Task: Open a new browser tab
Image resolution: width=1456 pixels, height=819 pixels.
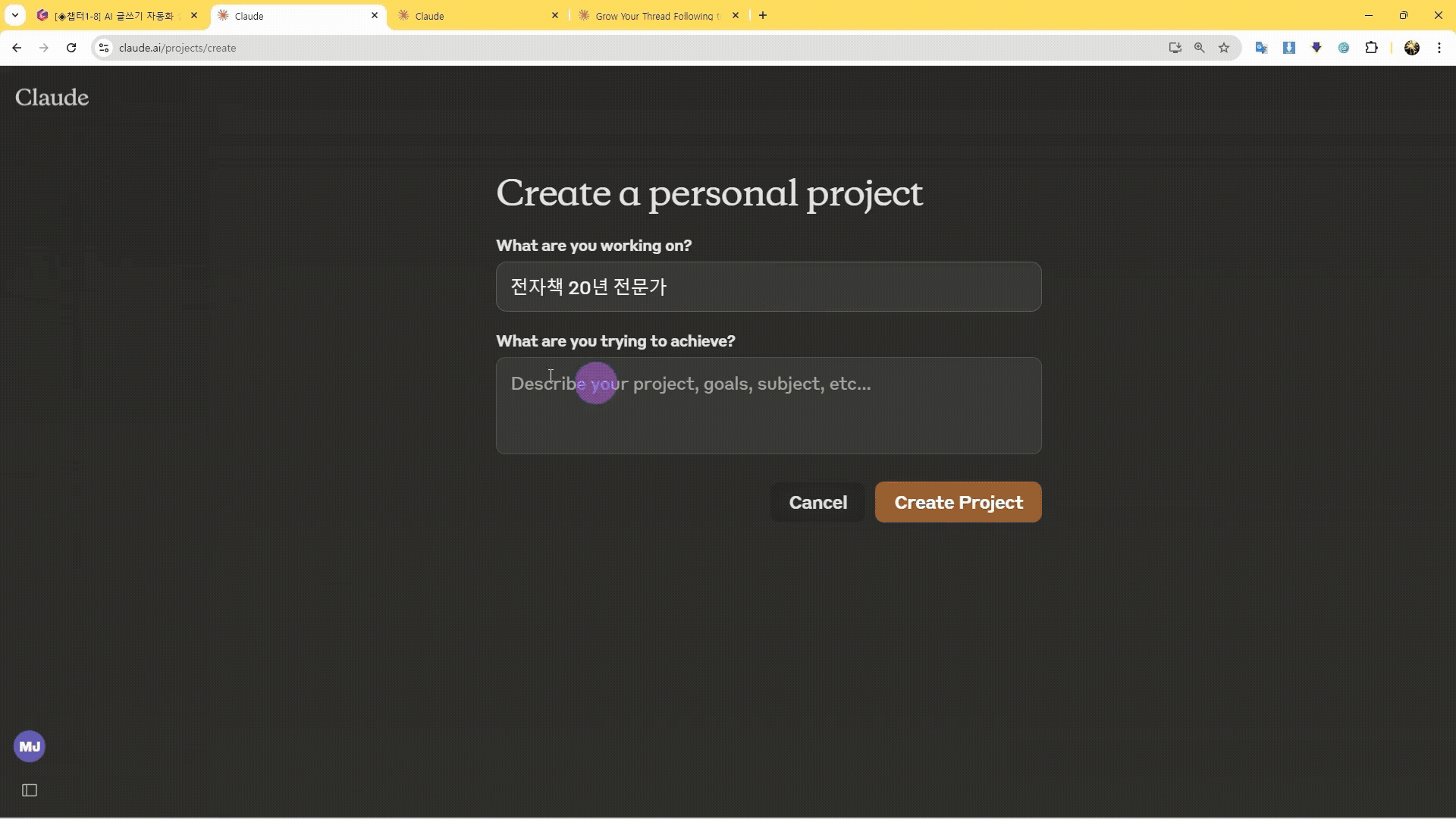Action: coord(763,15)
